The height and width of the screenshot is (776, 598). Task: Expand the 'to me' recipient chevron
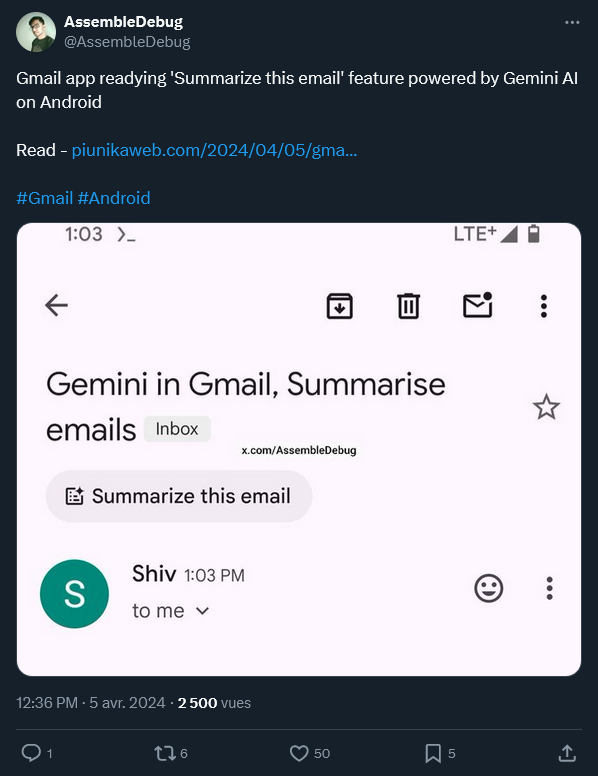click(x=202, y=611)
